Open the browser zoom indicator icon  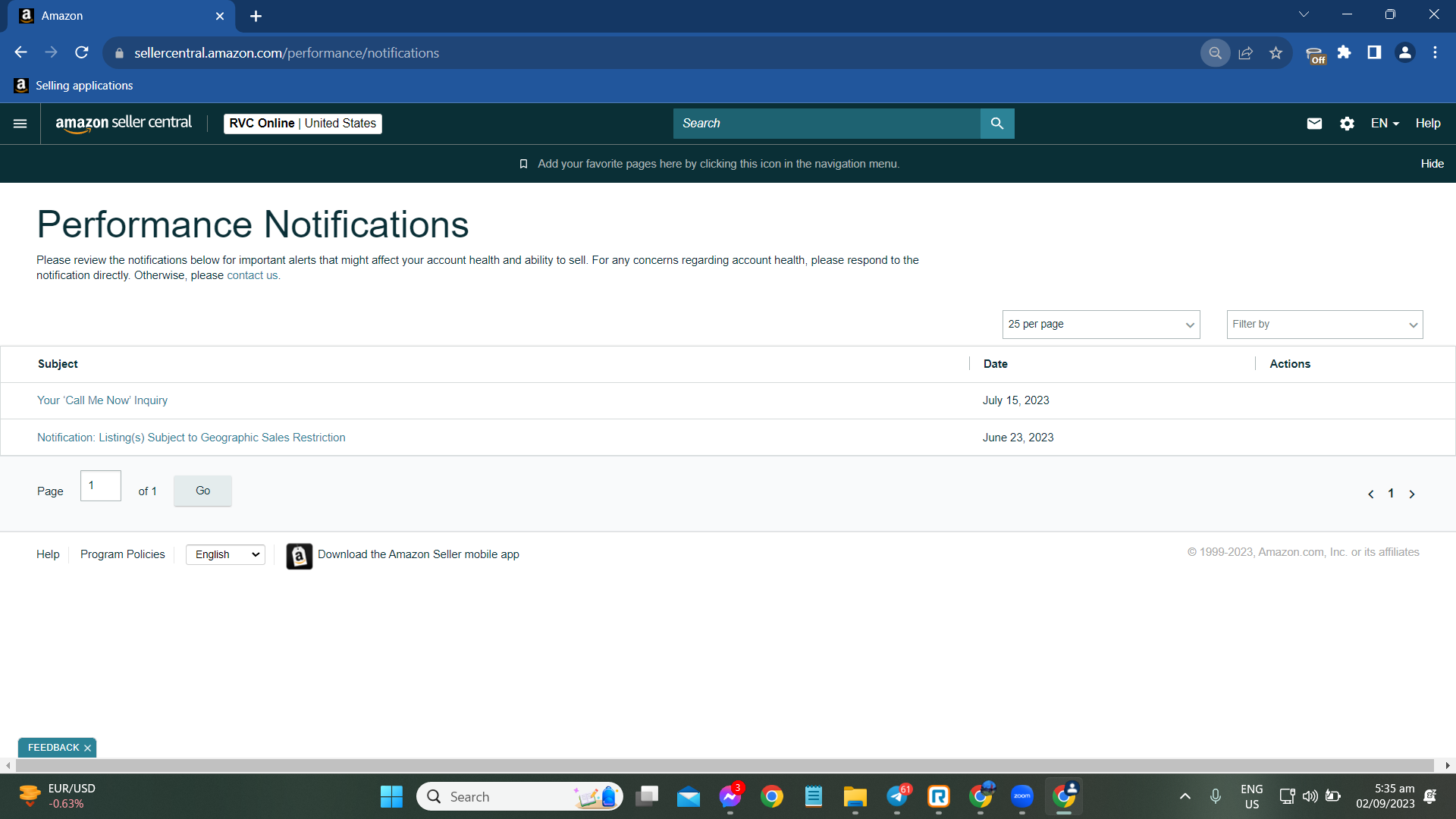tap(1215, 52)
